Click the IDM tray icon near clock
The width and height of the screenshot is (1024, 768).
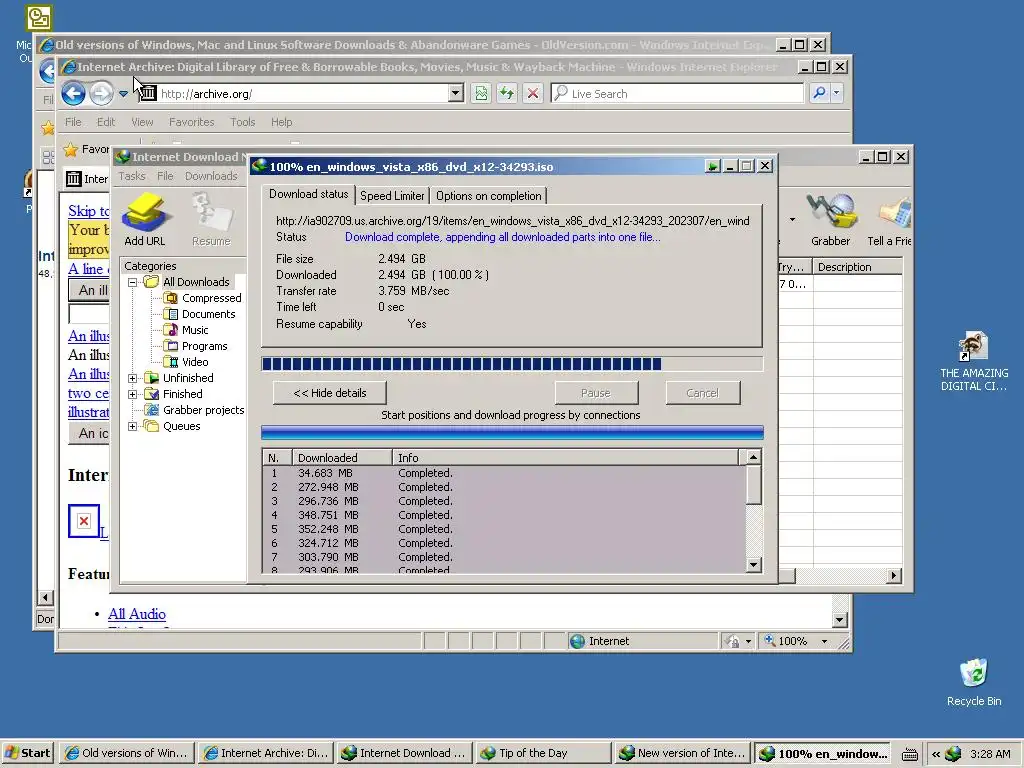[953, 754]
